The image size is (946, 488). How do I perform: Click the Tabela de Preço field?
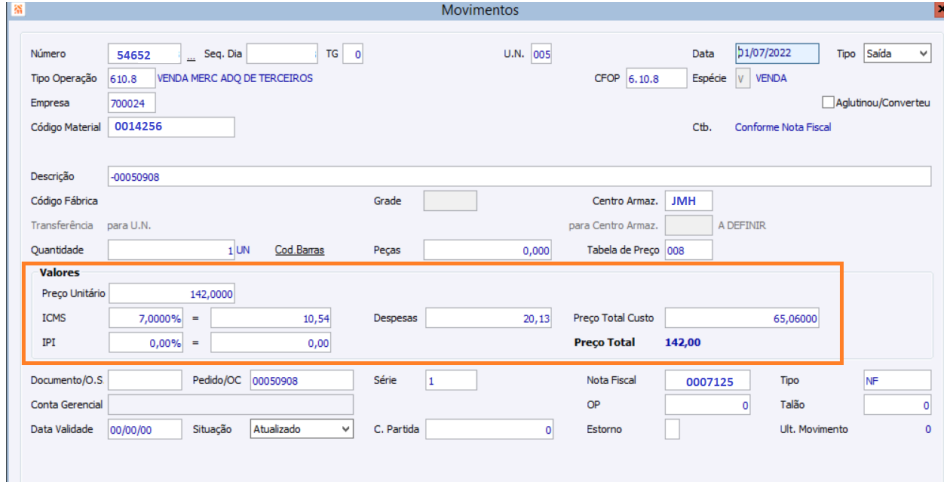click(x=688, y=250)
